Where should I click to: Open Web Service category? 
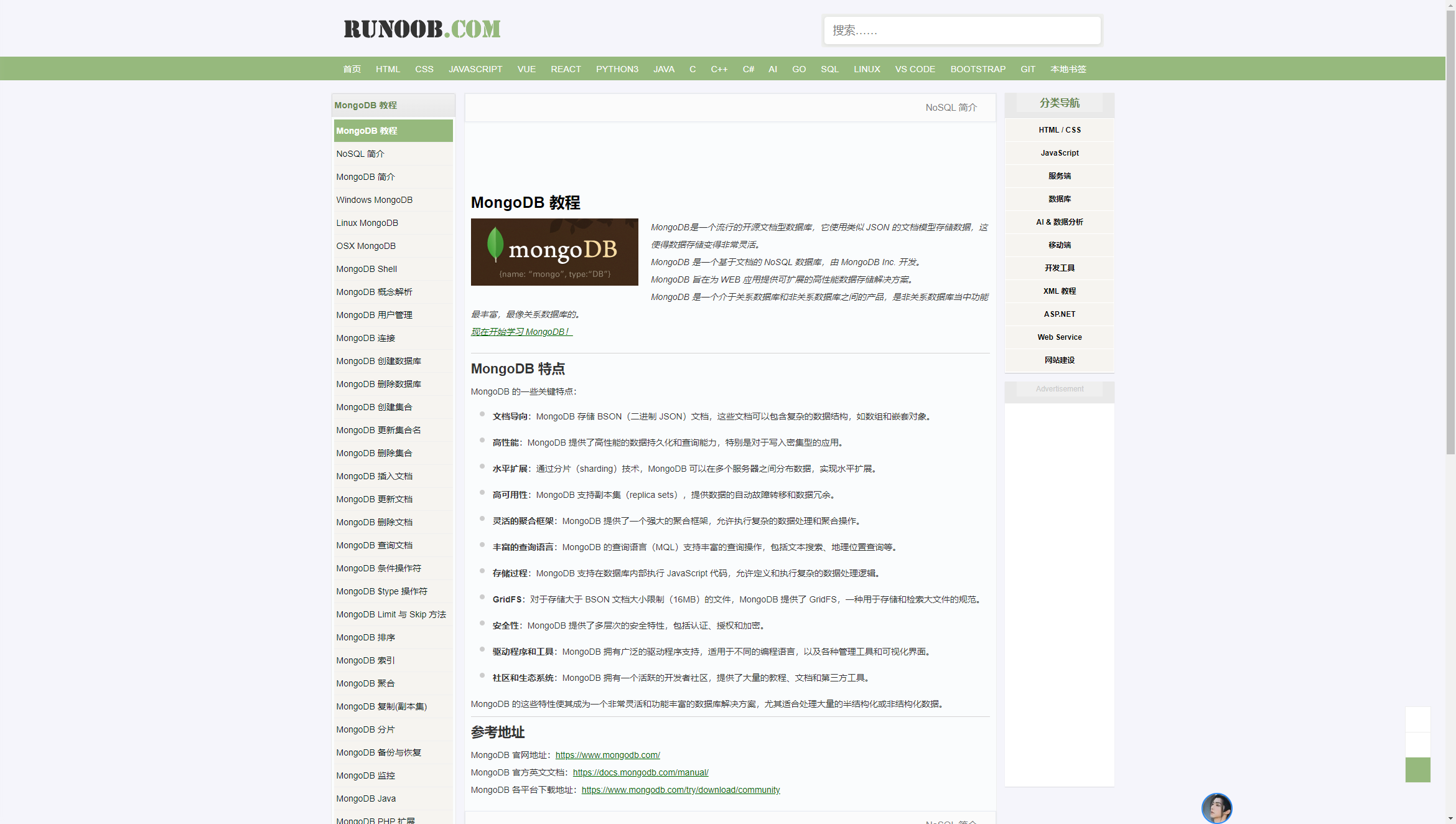coord(1059,337)
